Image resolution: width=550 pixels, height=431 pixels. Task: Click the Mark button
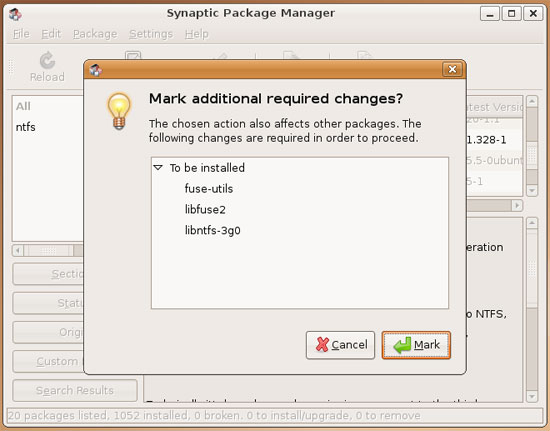click(x=416, y=345)
